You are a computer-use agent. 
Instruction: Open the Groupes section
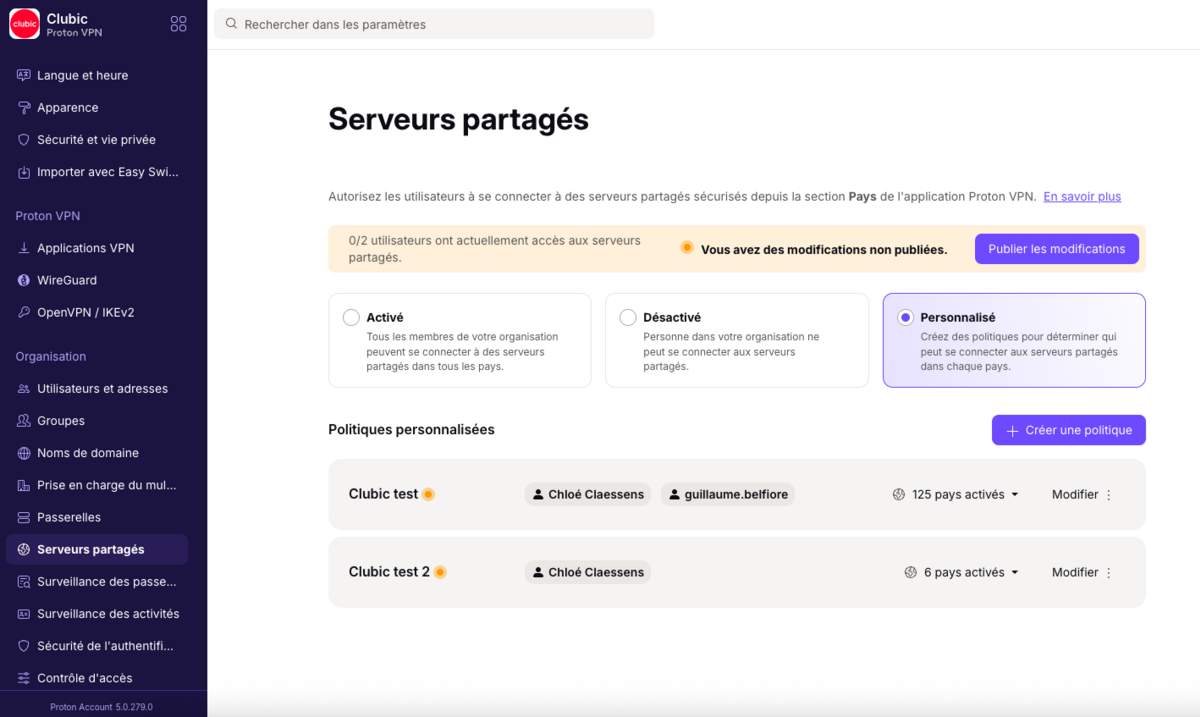96,421
